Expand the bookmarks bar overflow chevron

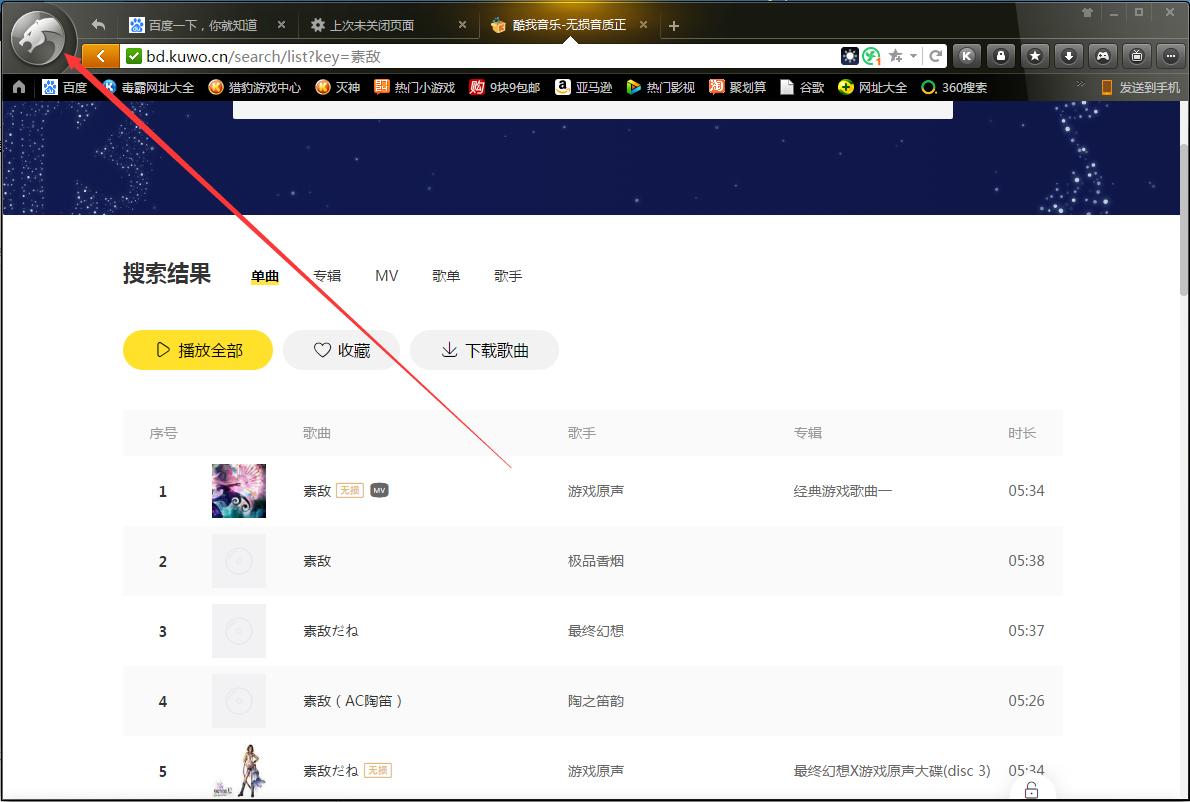coord(1080,85)
